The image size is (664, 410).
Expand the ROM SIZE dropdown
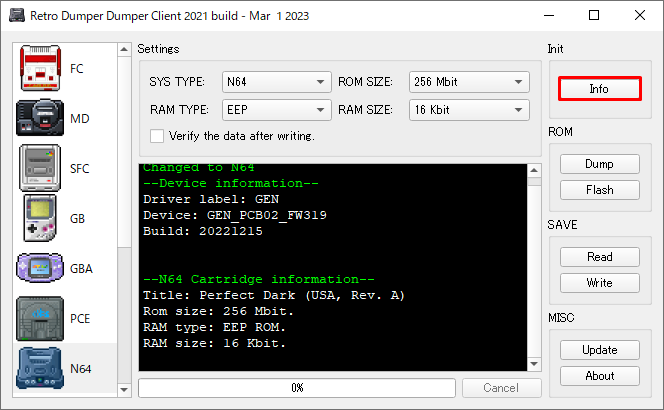(x=469, y=82)
